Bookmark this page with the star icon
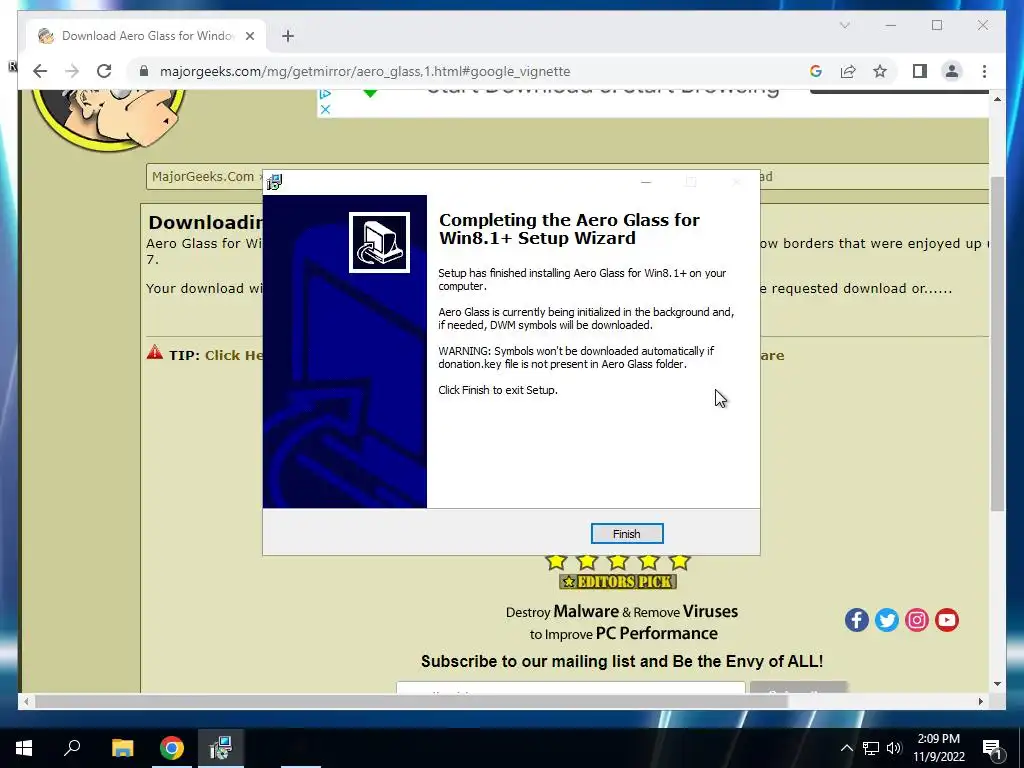This screenshot has height=768, width=1024. pos(880,71)
